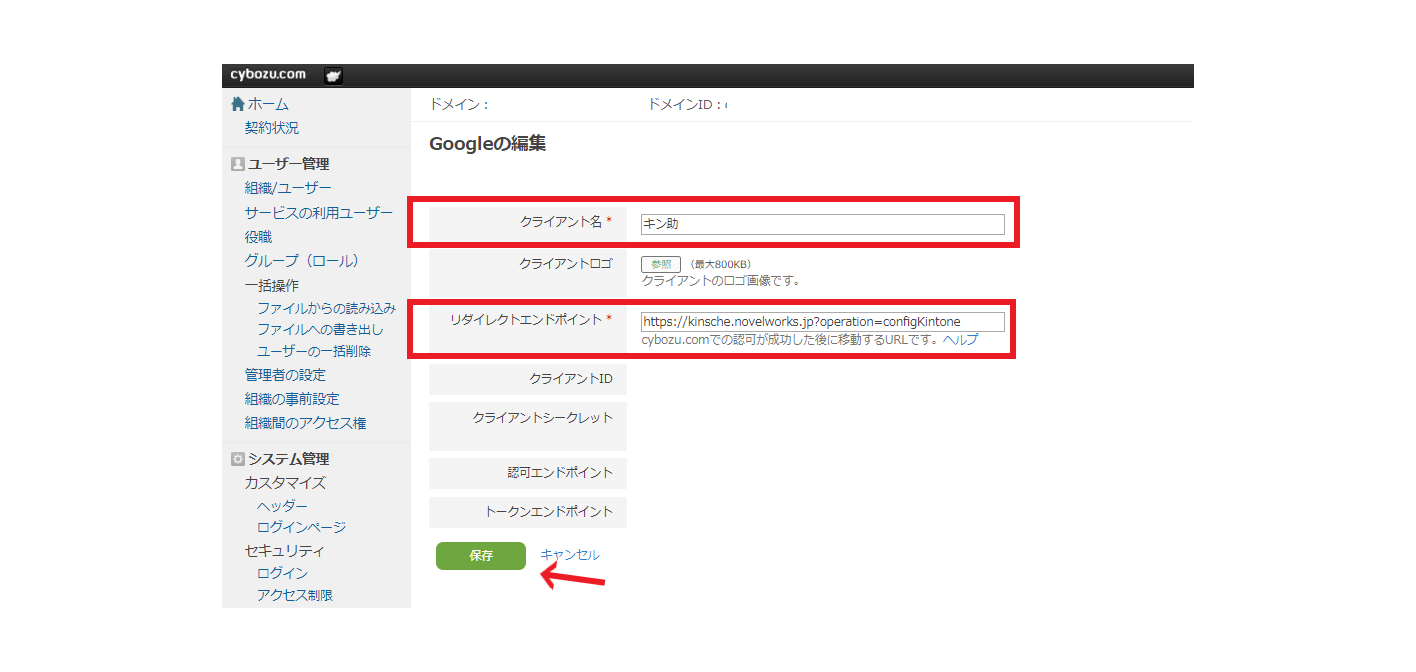Open アクセス制限 settings

(x=295, y=595)
